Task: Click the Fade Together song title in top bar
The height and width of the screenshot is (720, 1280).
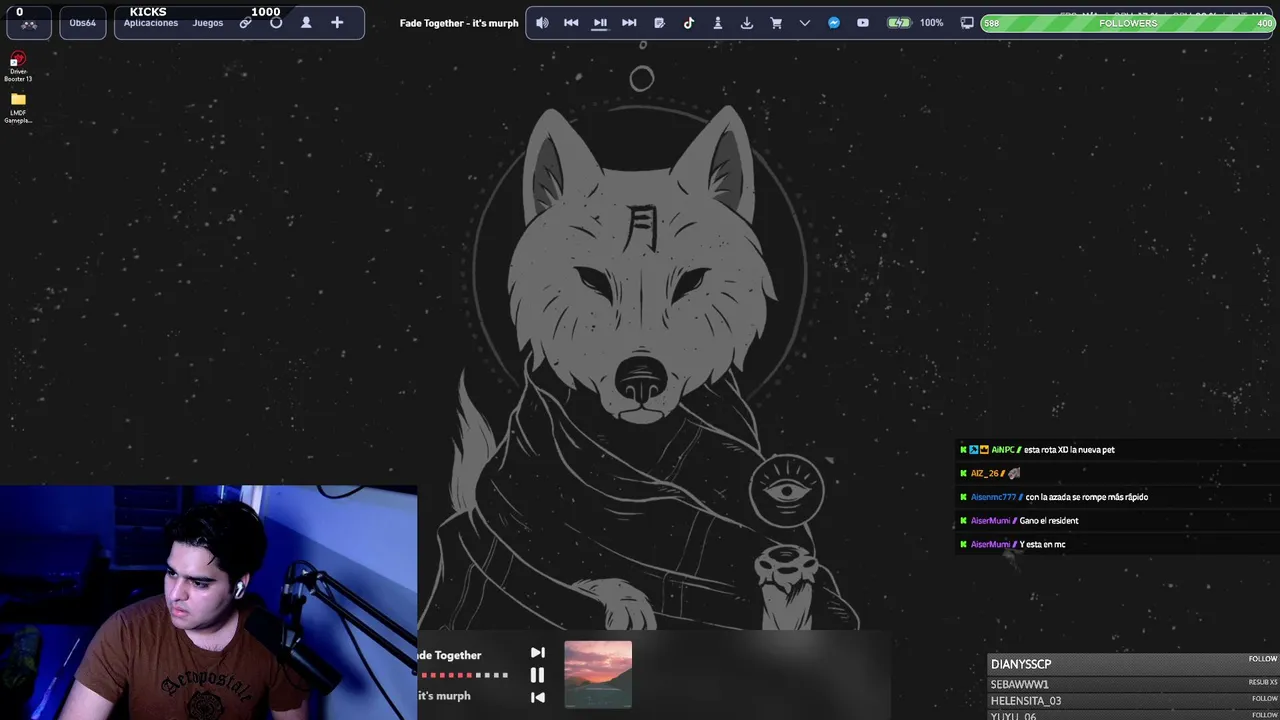Action: click(x=459, y=23)
